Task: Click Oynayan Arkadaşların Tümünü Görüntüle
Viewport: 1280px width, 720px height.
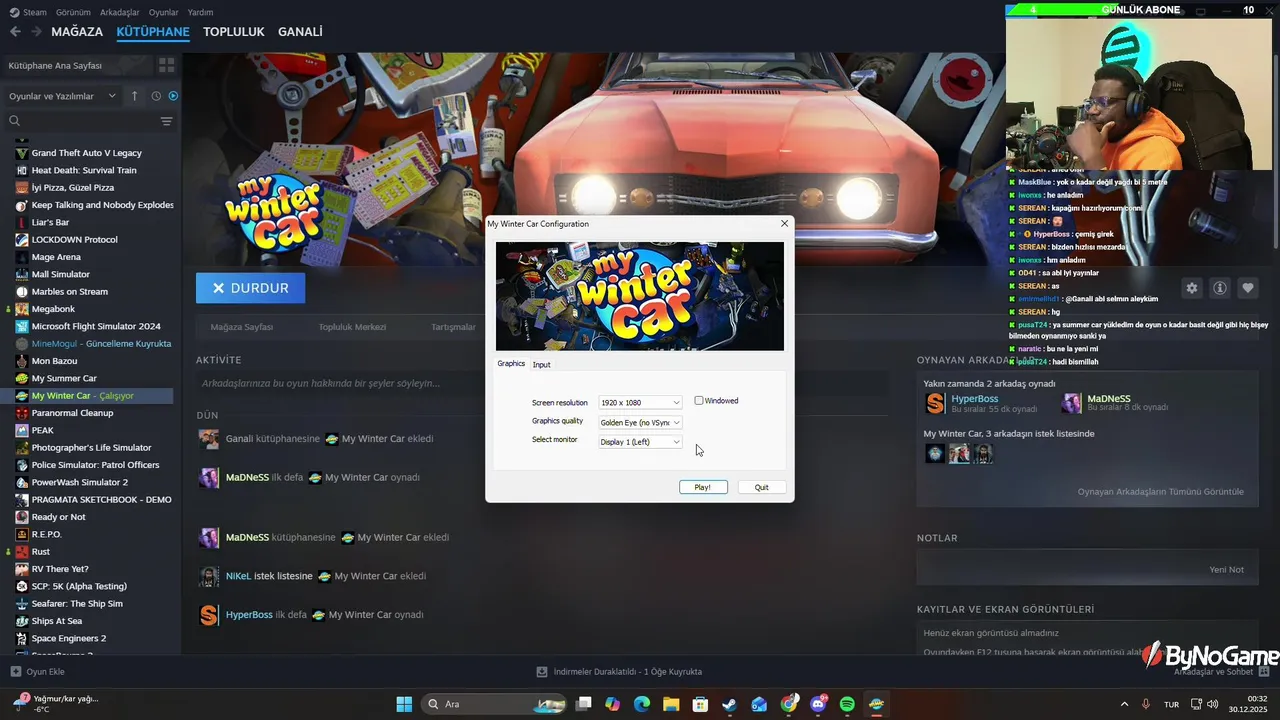Action: click(1161, 492)
